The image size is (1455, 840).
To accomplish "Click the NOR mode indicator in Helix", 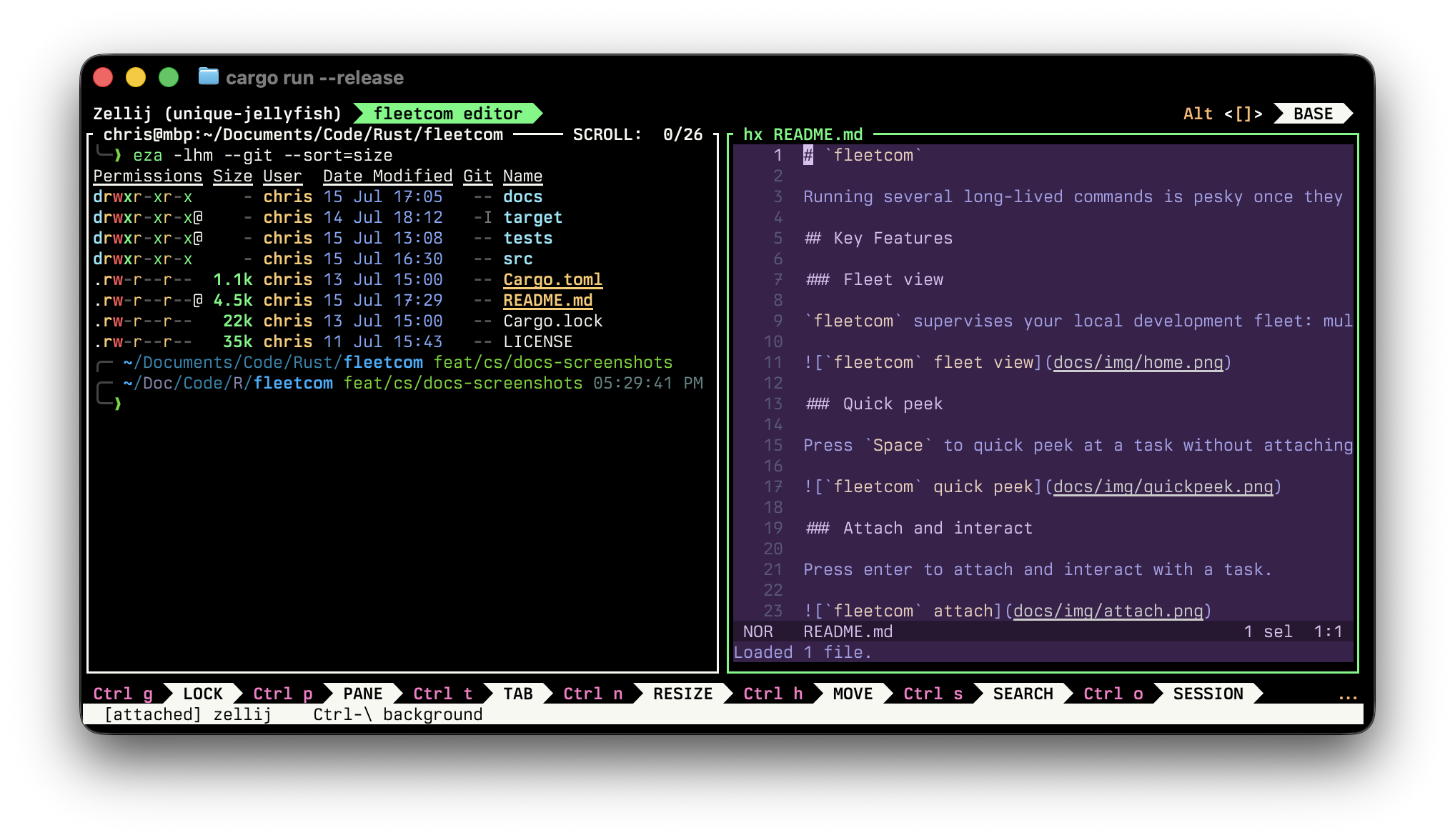I will click(x=758, y=631).
